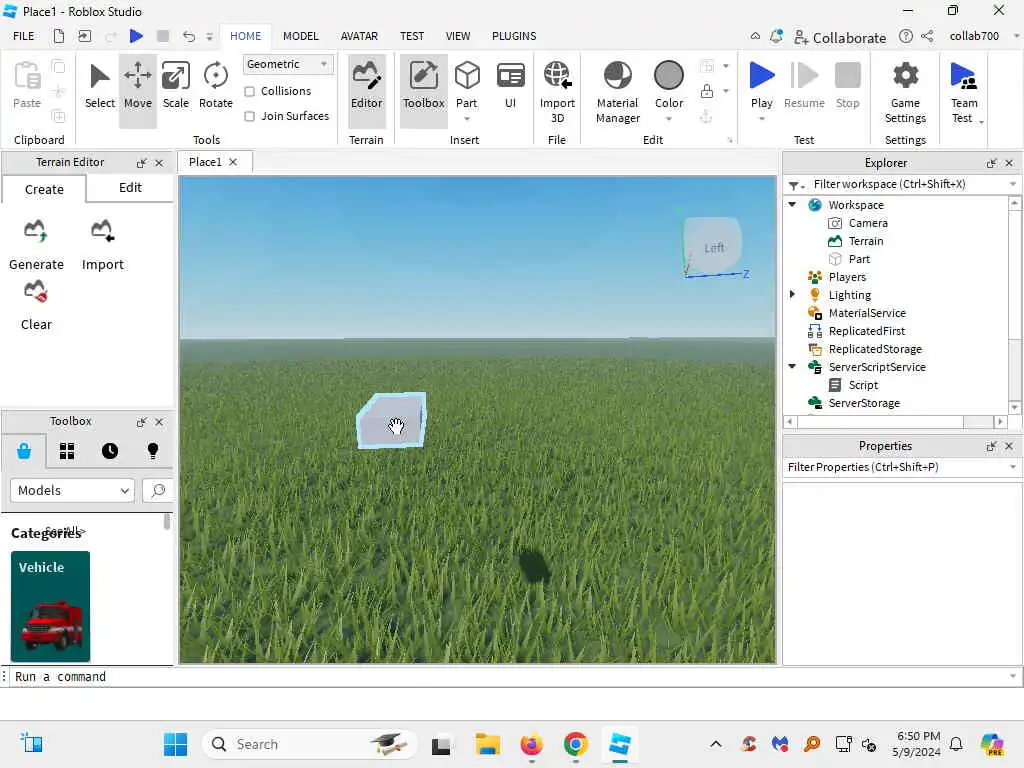Click the Generate terrain tool
1024x768 pixels.
pos(36,245)
